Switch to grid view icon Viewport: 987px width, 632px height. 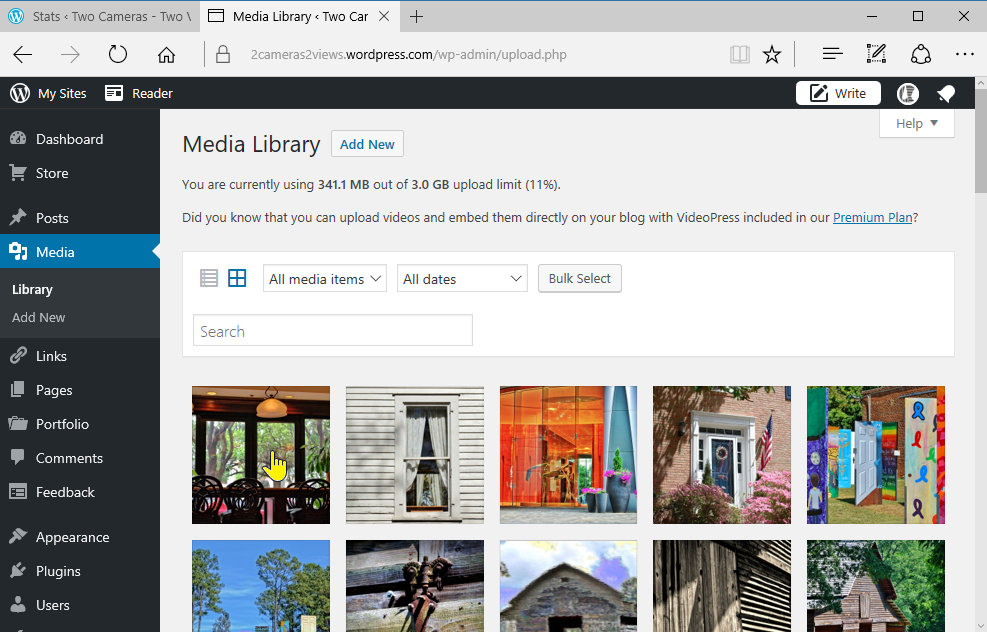237,279
